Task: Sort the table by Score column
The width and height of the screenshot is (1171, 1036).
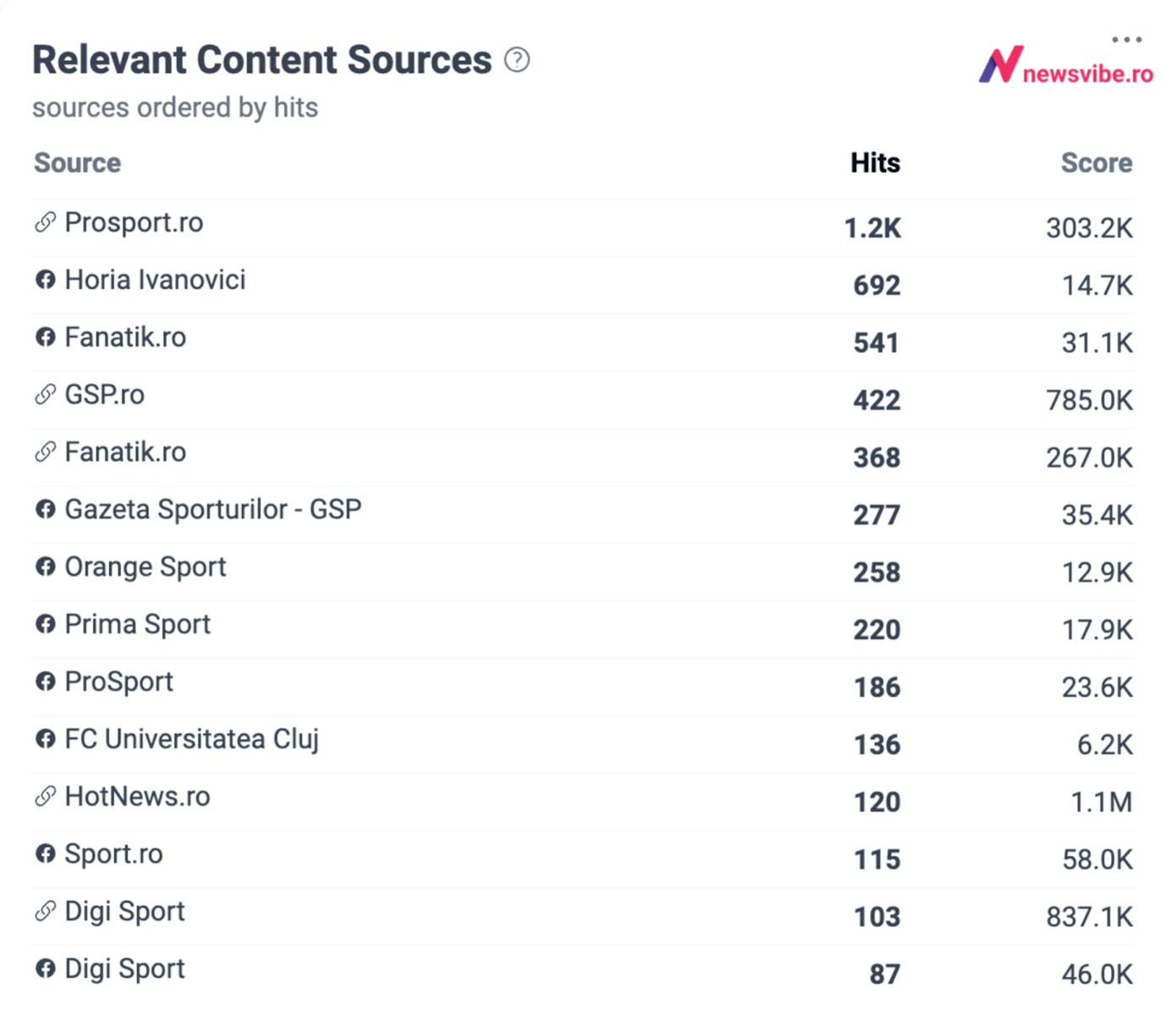Action: (1096, 163)
